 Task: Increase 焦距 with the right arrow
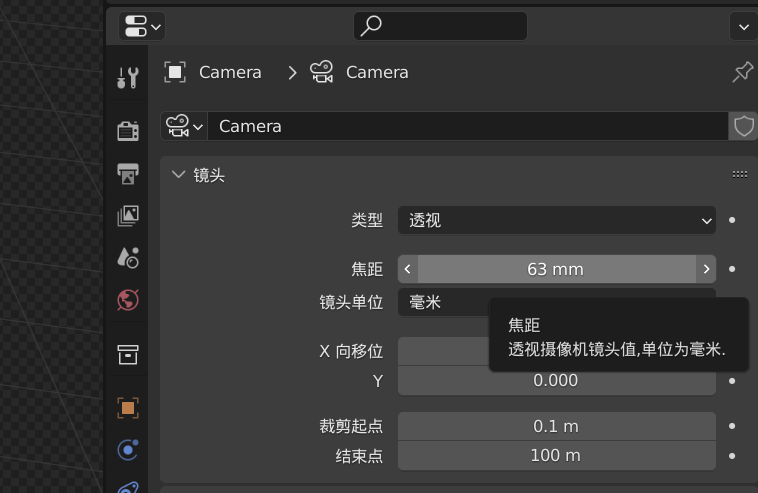pyautogui.click(x=706, y=269)
